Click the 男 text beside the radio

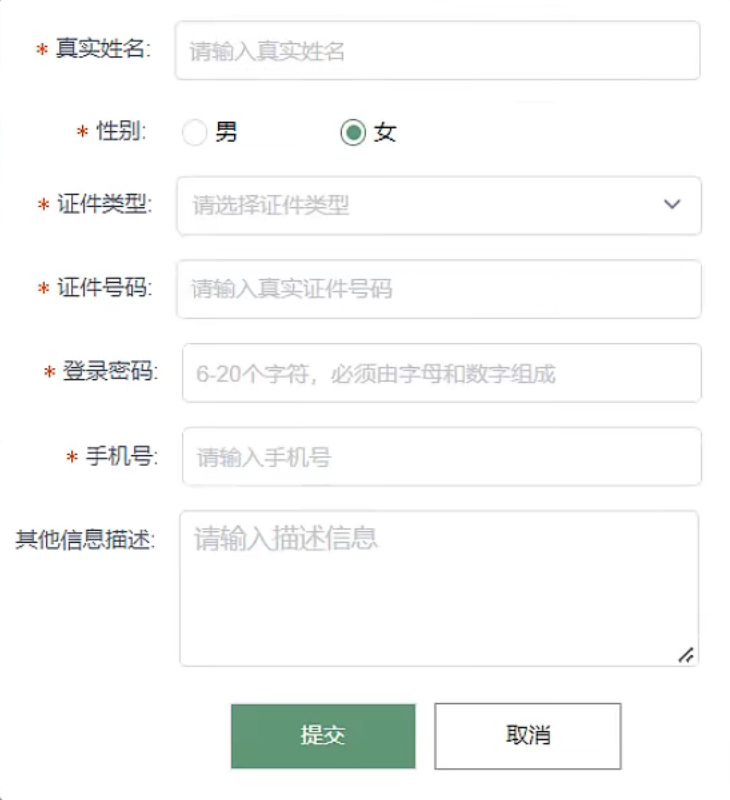pos(226,132)
